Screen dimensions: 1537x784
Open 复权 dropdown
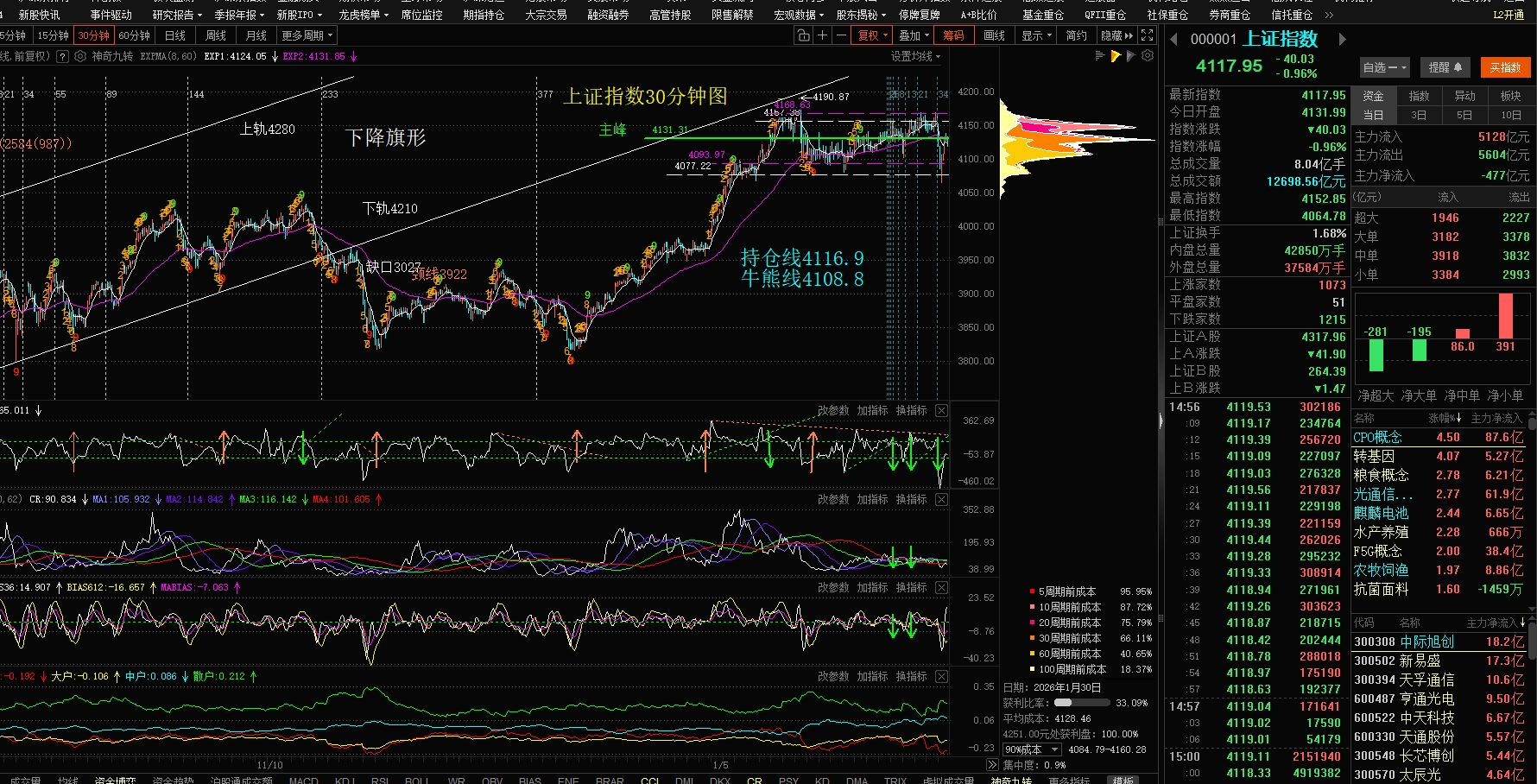click(x=873, y=35)
